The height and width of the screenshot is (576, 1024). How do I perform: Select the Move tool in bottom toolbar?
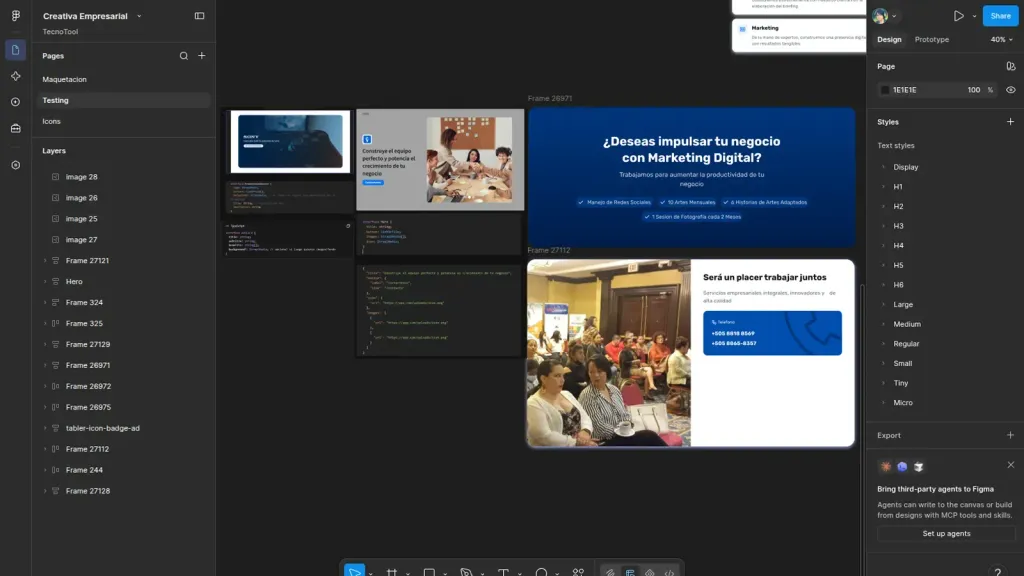[354, 571]
